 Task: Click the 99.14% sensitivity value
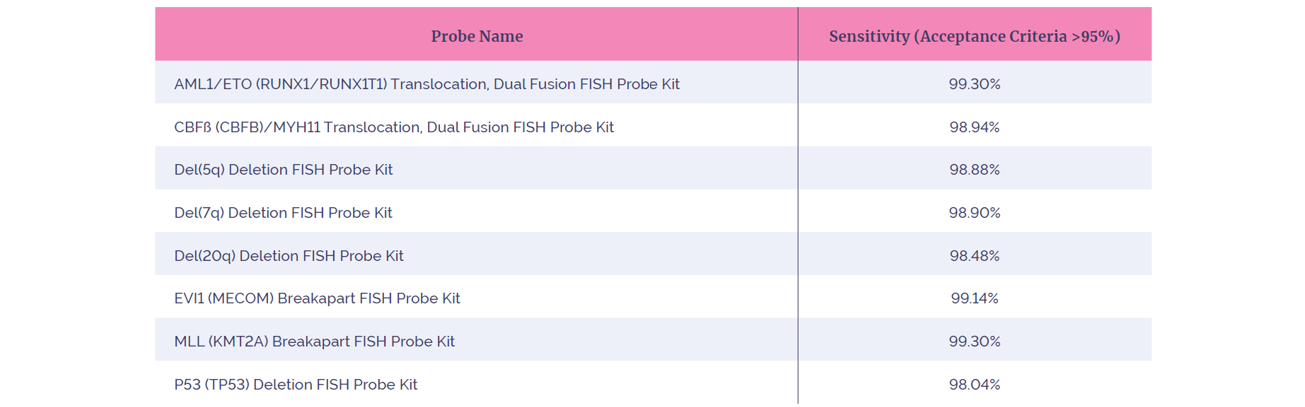pyautogui.click(x=975, y=298)
